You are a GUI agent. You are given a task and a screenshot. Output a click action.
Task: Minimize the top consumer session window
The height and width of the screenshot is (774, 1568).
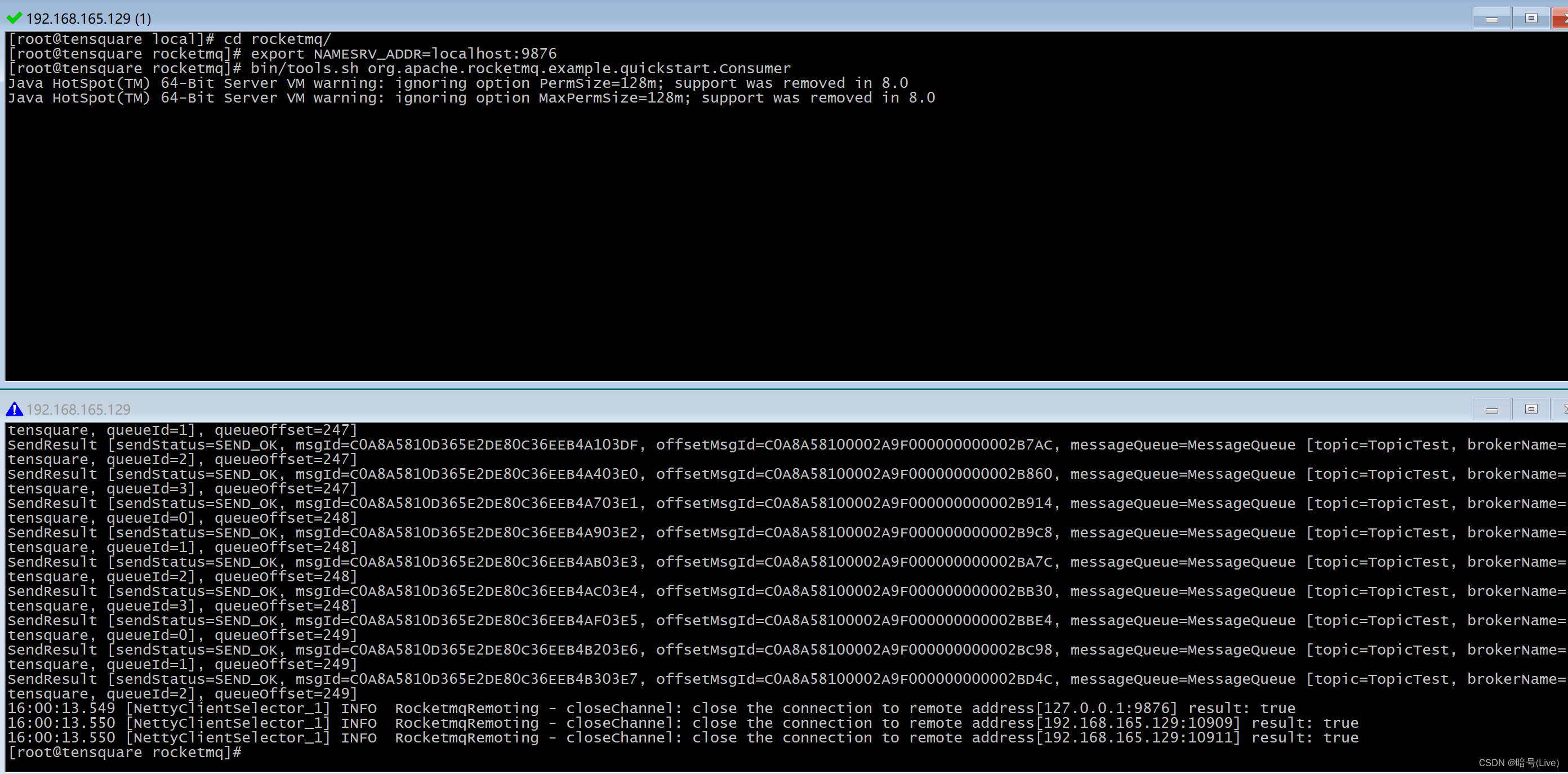click(1491, 18)
